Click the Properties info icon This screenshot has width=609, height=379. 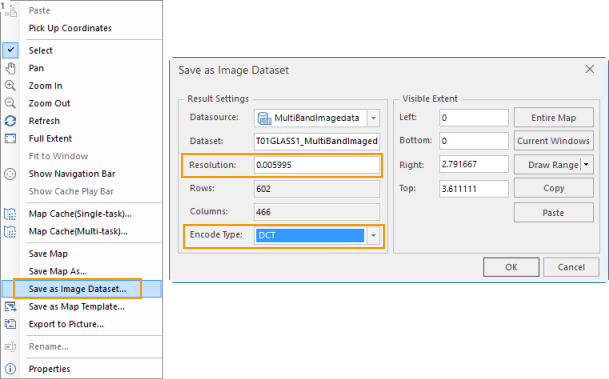coord(10,369)
